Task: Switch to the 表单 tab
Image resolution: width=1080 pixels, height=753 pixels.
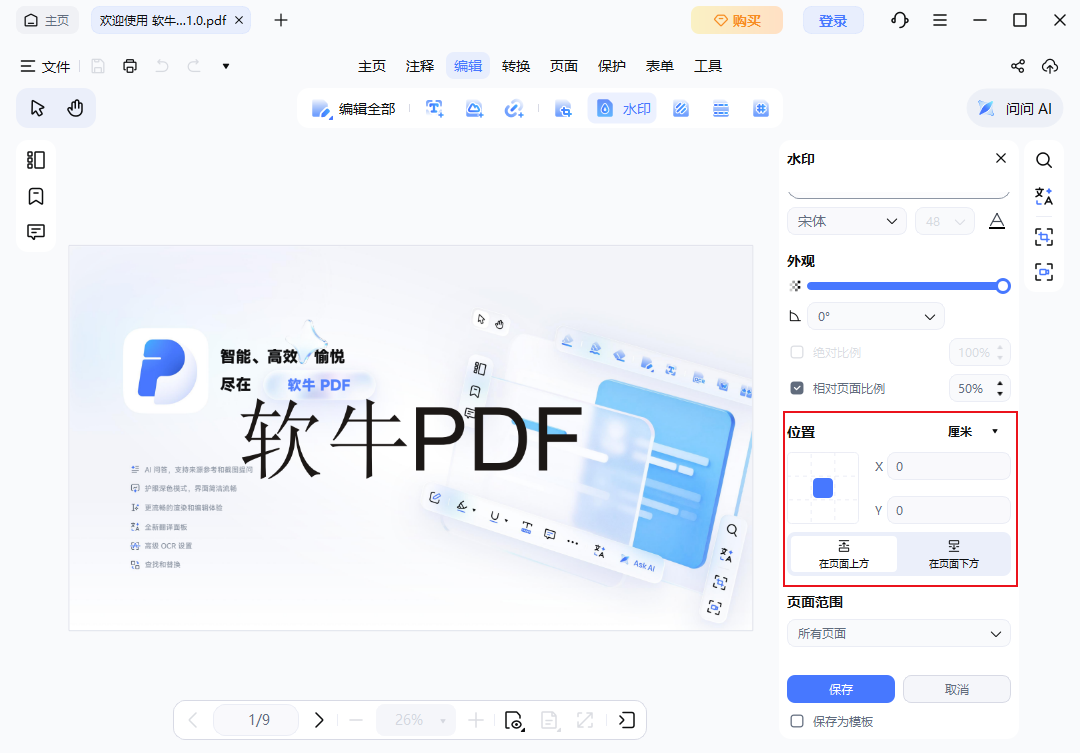Action: (x=659, y=66)
